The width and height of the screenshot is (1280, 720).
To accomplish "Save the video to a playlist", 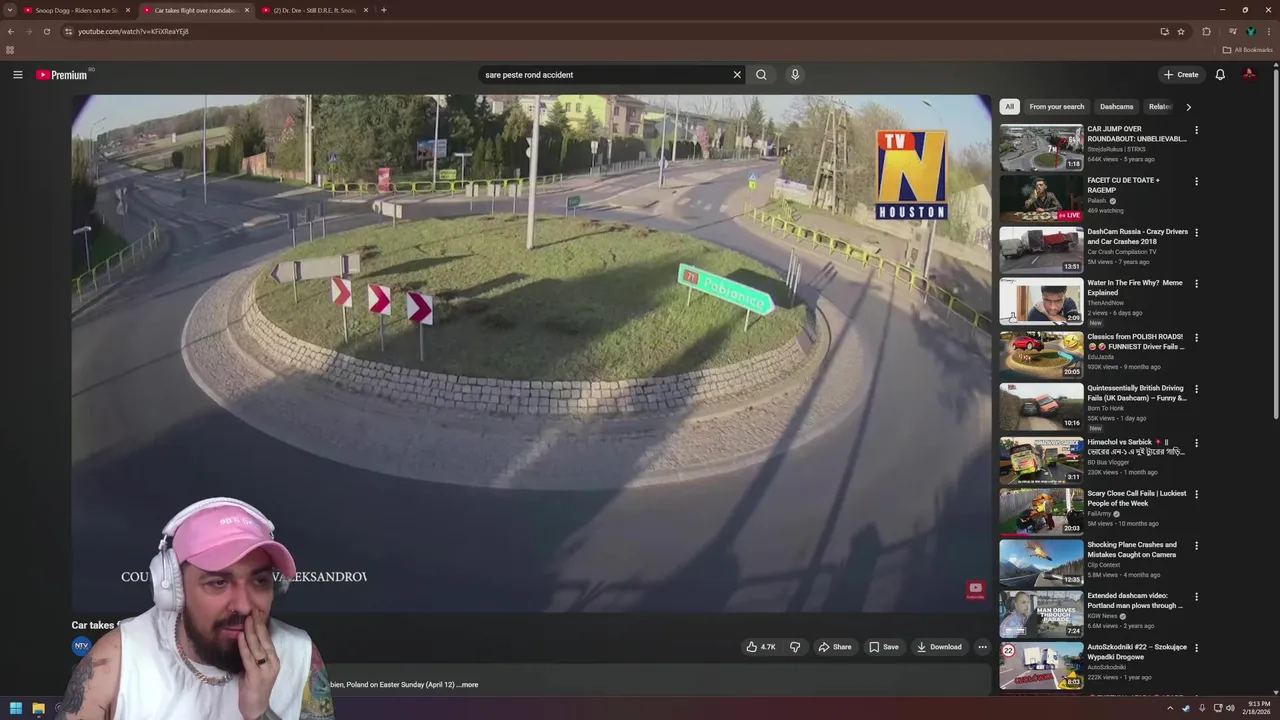I will (x=883, y=647).
